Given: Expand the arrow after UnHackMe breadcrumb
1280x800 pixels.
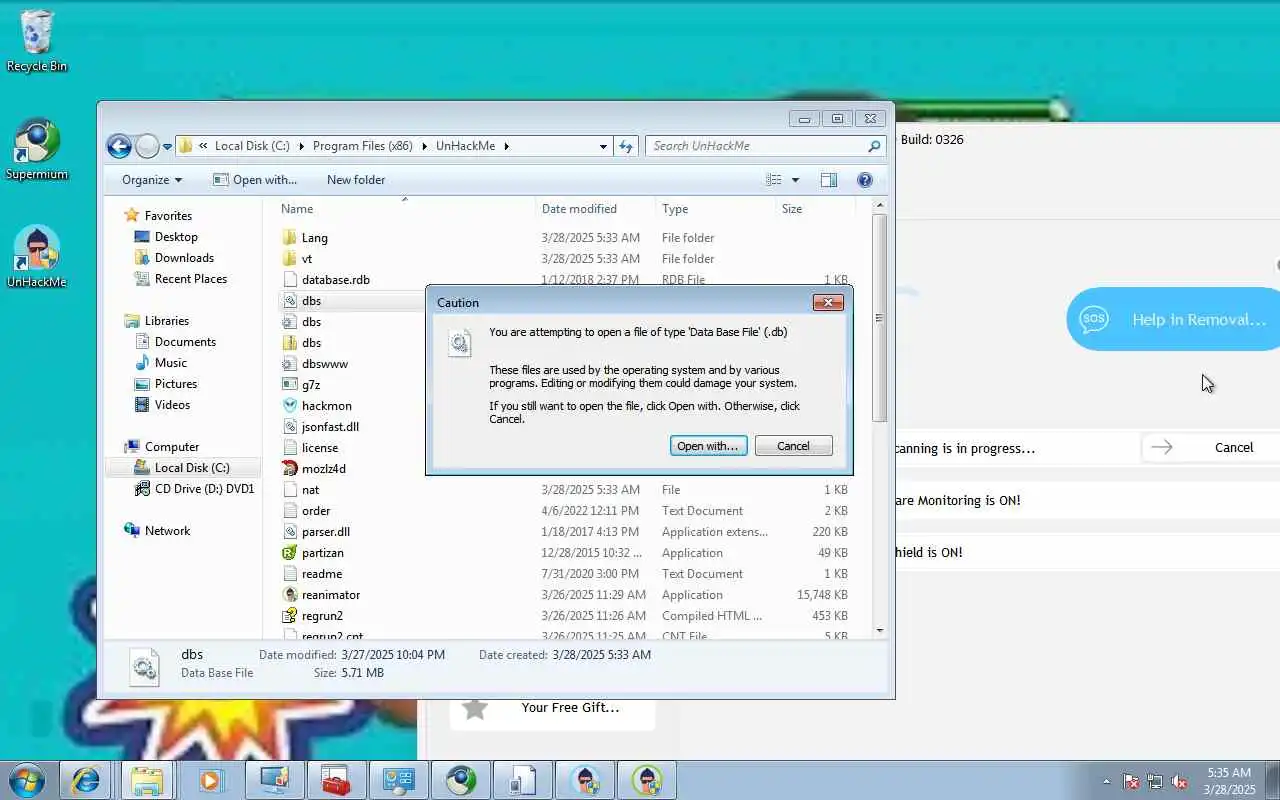Looking at the screenshot, I should 506,146.
